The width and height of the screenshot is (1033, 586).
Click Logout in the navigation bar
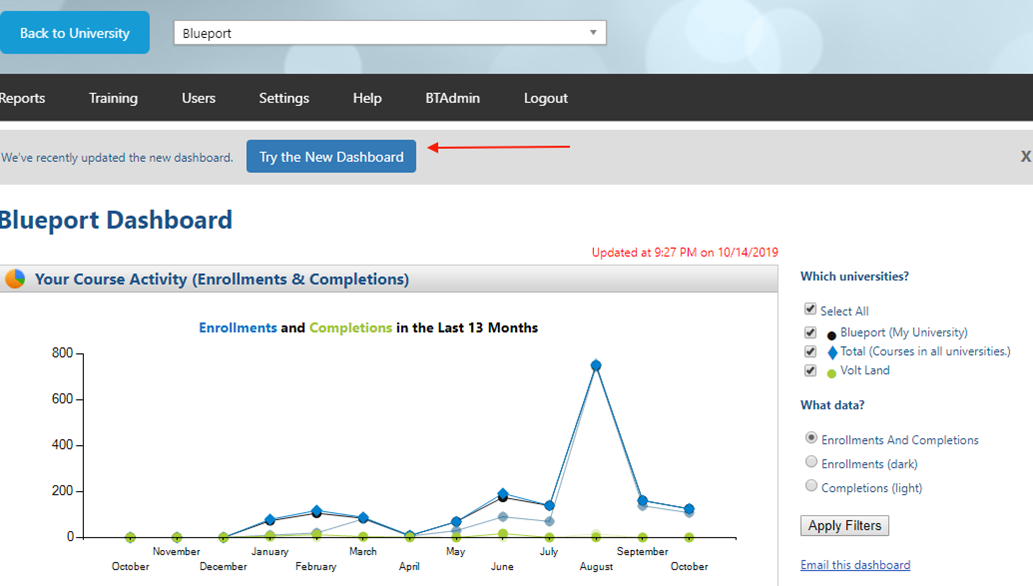point(545,98)
